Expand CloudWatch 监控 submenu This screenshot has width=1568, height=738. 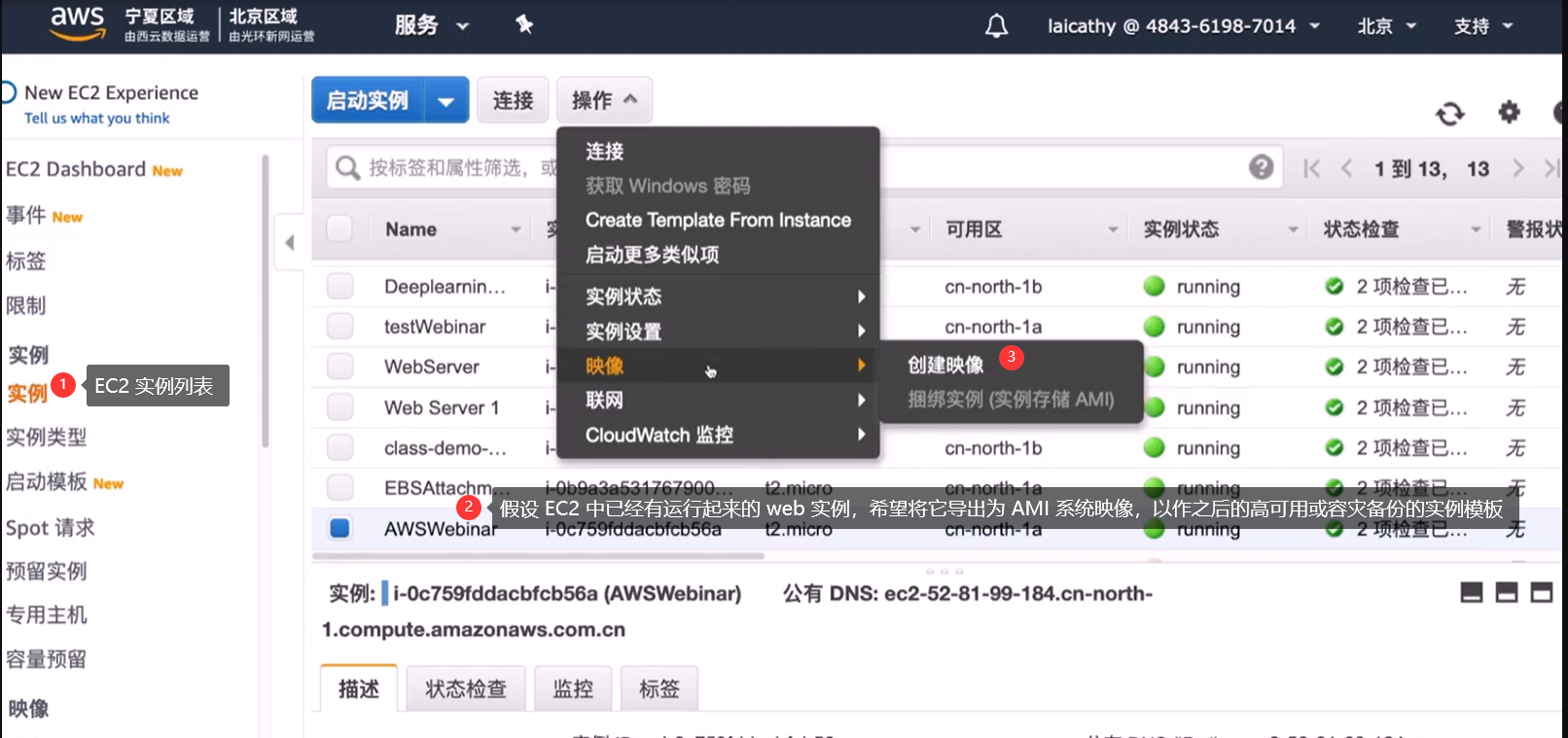(718, 435)
